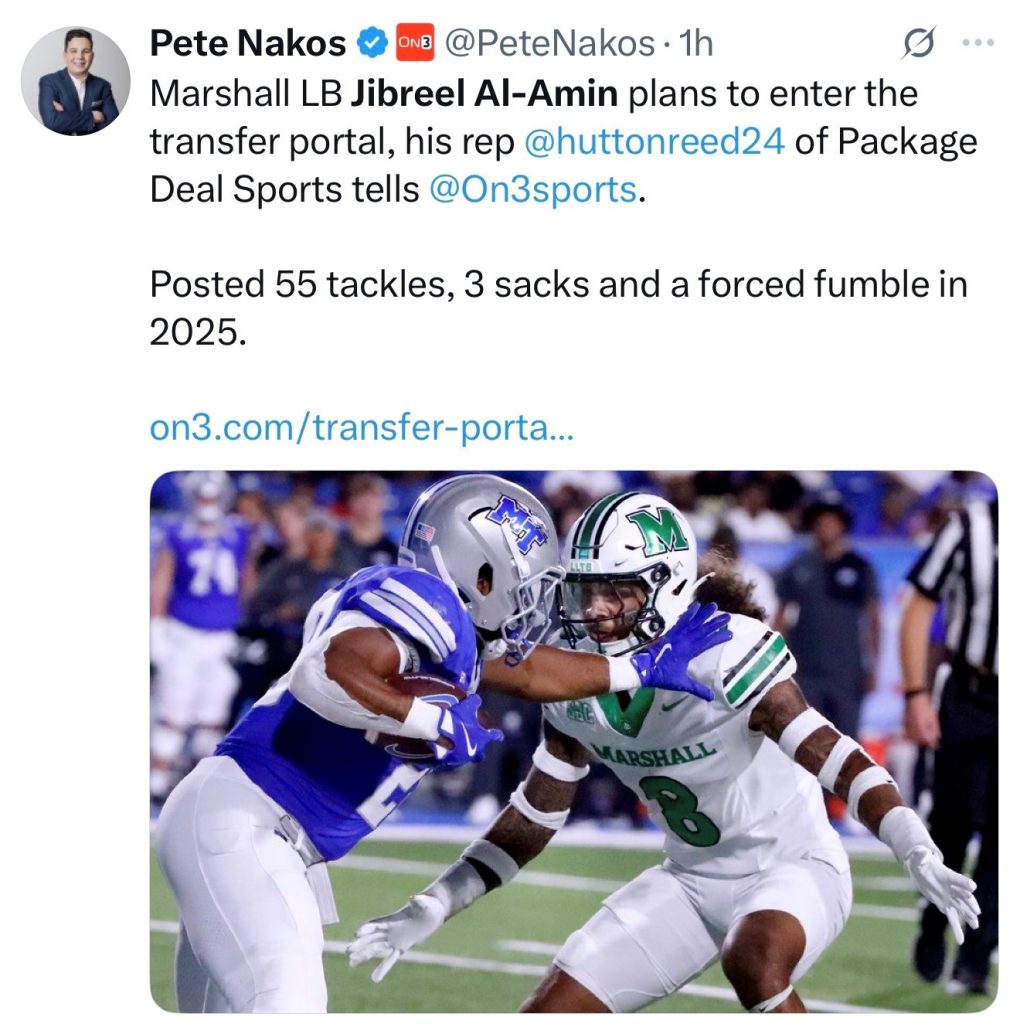Open Grok explain icon on post
This screenshot has width=1020, height=1024.
(x=918, y=44)
